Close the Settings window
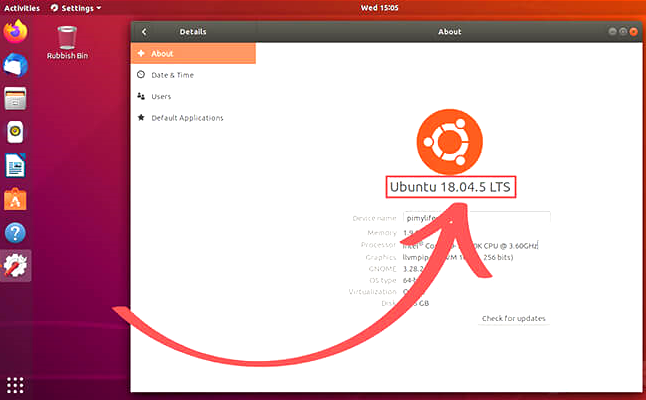646x400 pixels. click(x=634, y=31)
